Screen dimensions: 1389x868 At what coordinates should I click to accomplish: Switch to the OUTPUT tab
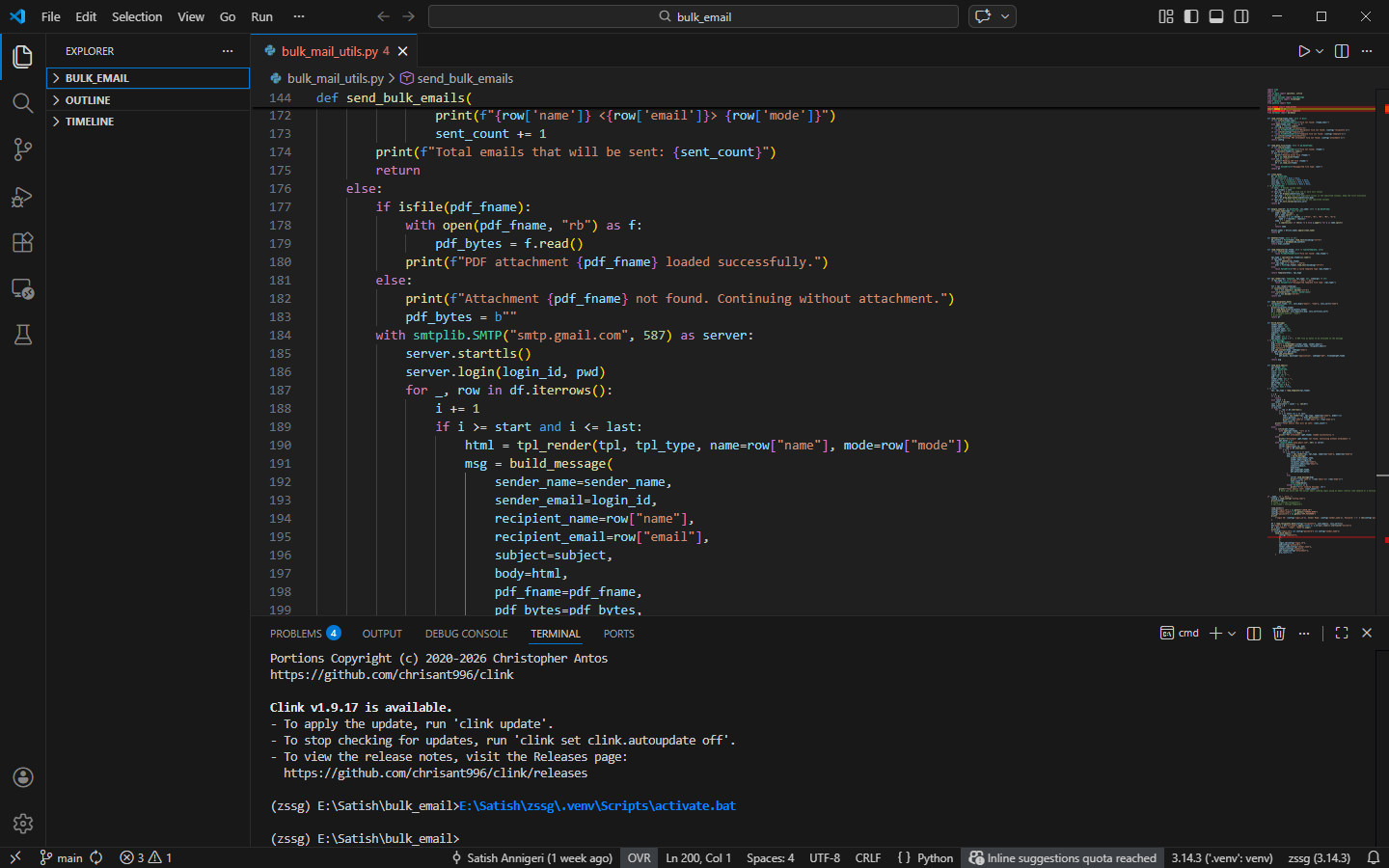pyautogui.click(x=382, y=634)
